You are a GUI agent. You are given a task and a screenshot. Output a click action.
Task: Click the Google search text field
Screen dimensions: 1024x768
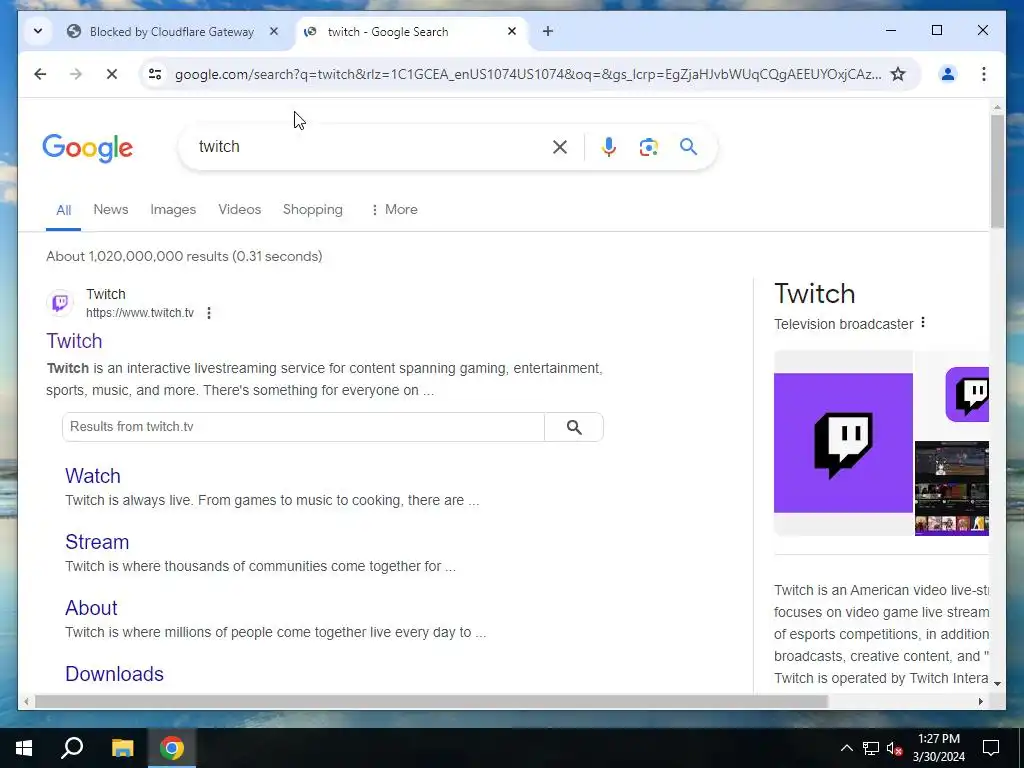(x=372, y=147)
